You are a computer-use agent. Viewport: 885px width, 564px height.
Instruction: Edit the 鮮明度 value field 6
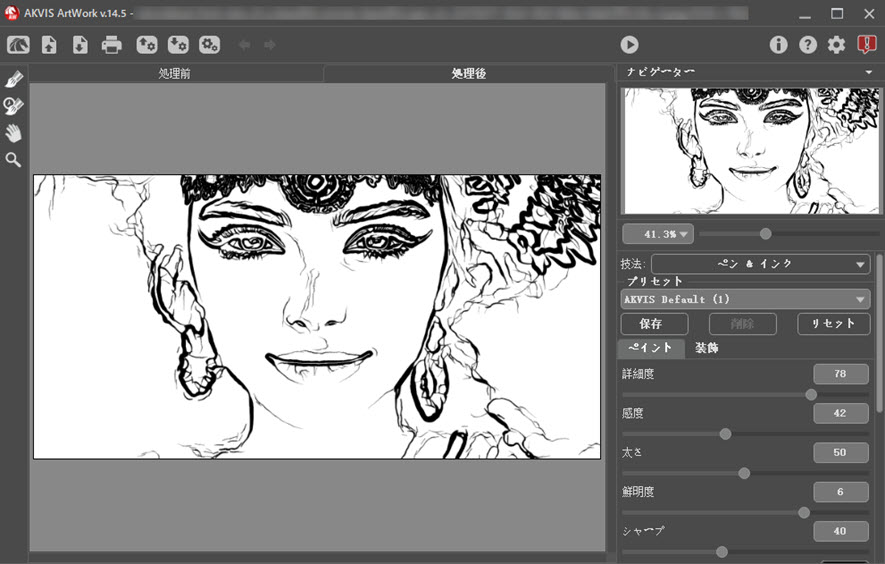click(x=840, y=492)
